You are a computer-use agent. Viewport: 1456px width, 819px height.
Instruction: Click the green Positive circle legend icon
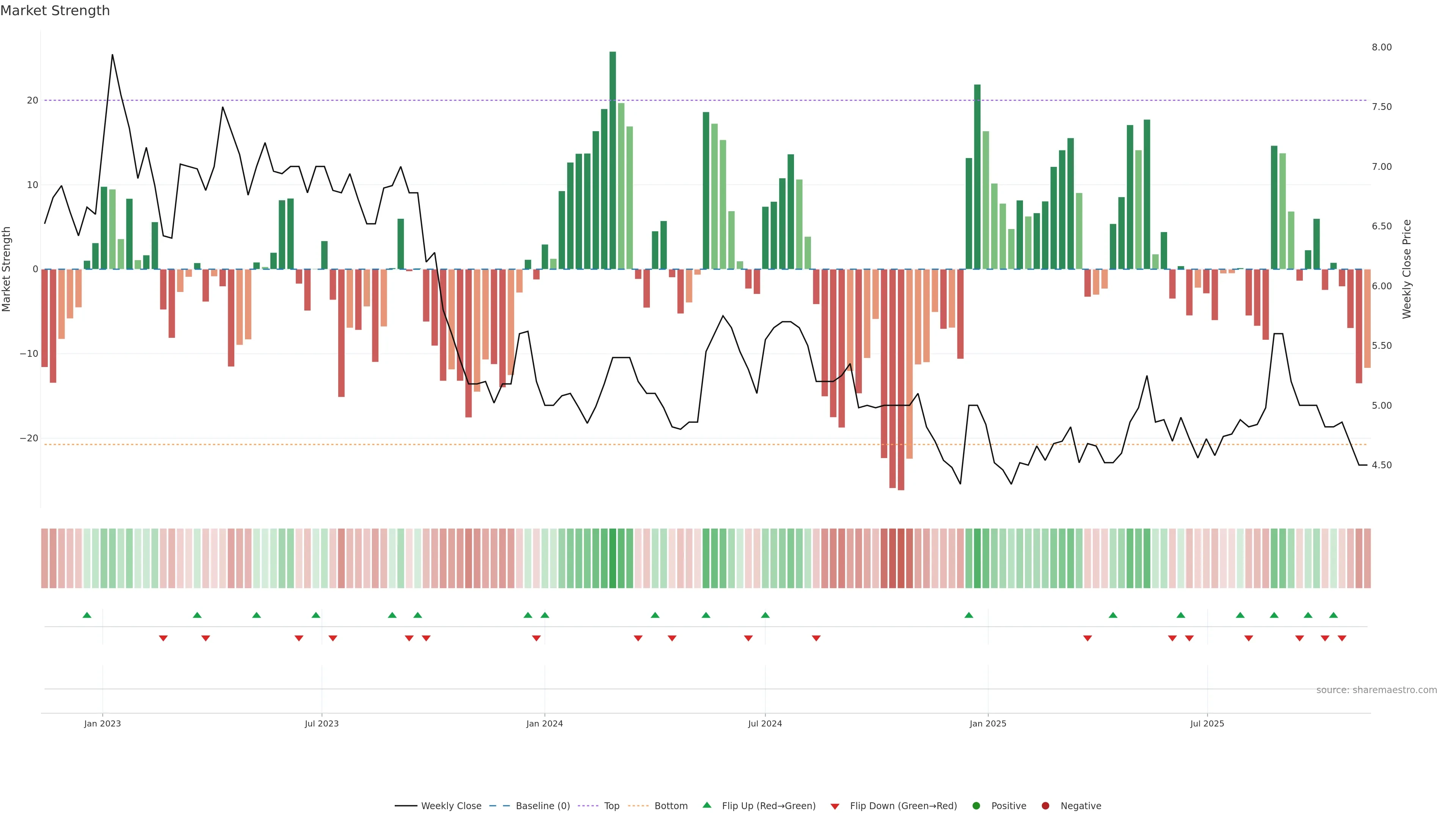coord(976,805)
